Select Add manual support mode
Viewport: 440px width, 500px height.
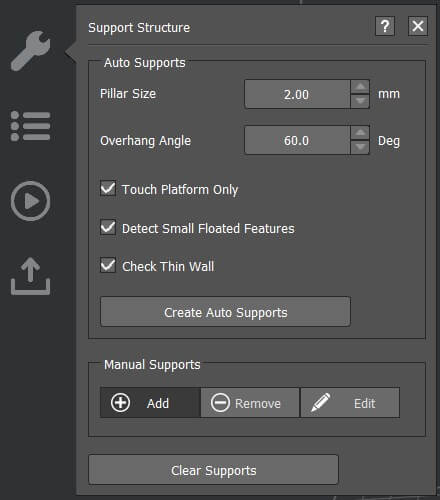[150, 403]
